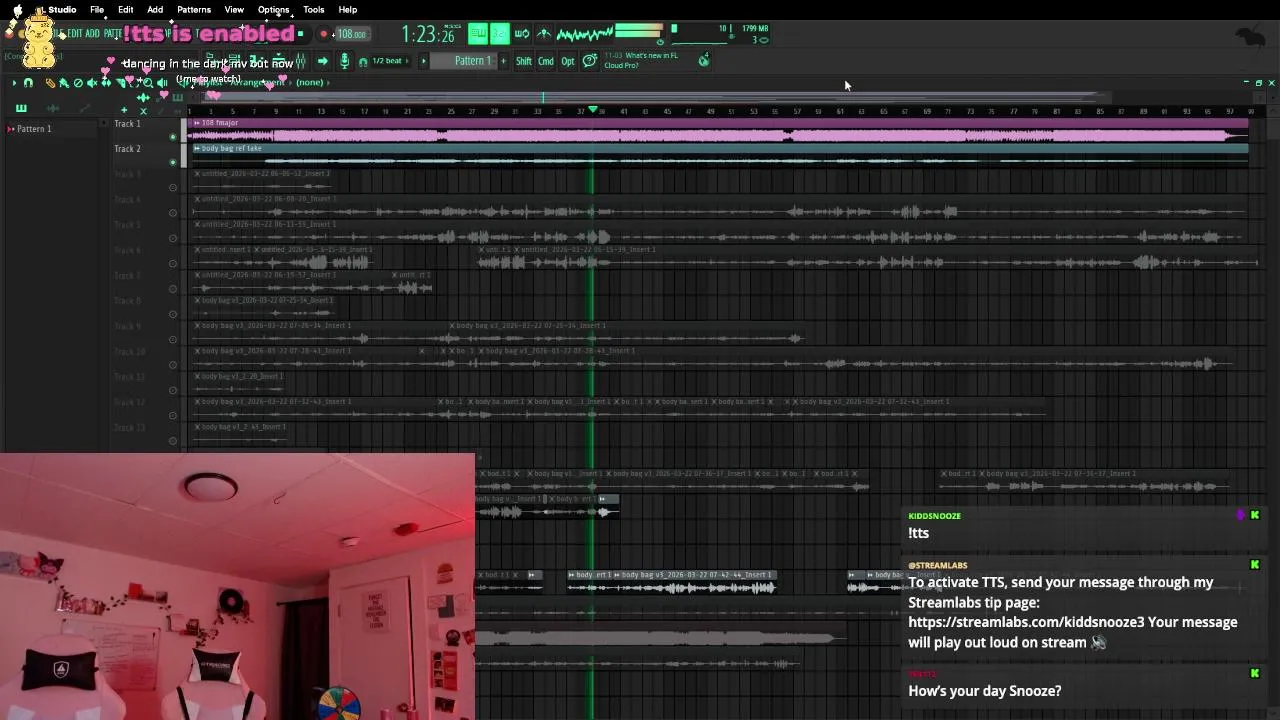
Task: Click the arrow left of Pattern 1
Action: [423, 61]
